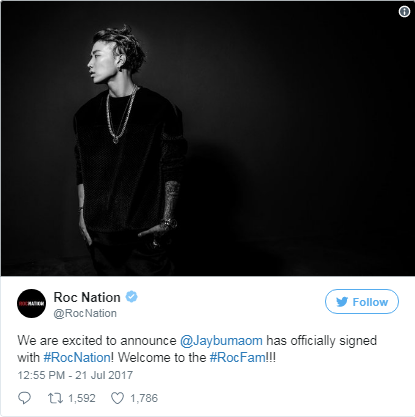Open the 12:55 PM - 21 Jul 2017 timestamp

75,375
